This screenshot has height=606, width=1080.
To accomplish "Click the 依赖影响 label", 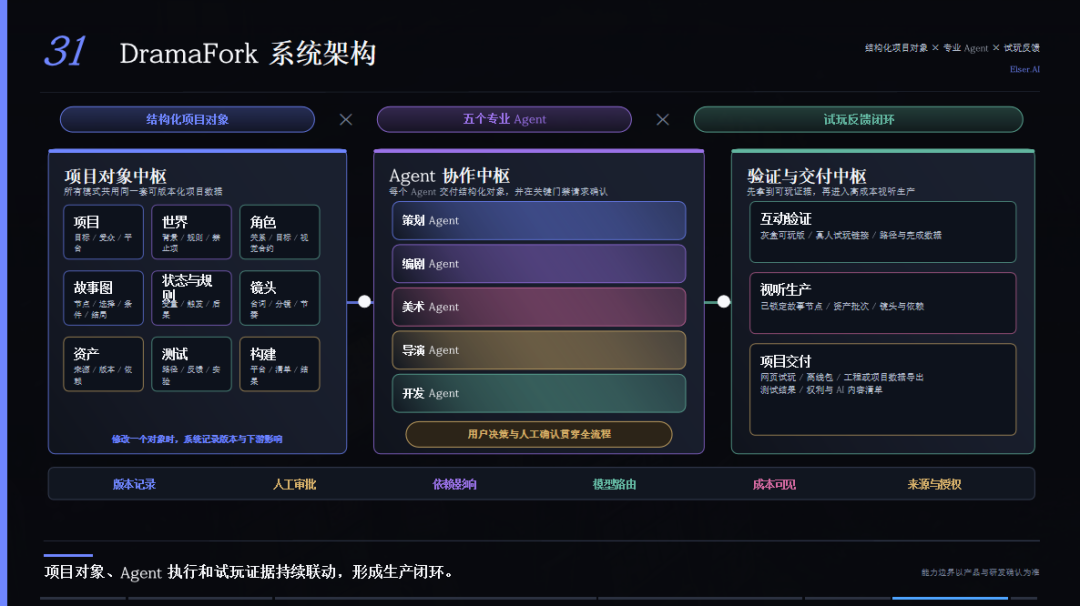I will [x=455, y=484].
